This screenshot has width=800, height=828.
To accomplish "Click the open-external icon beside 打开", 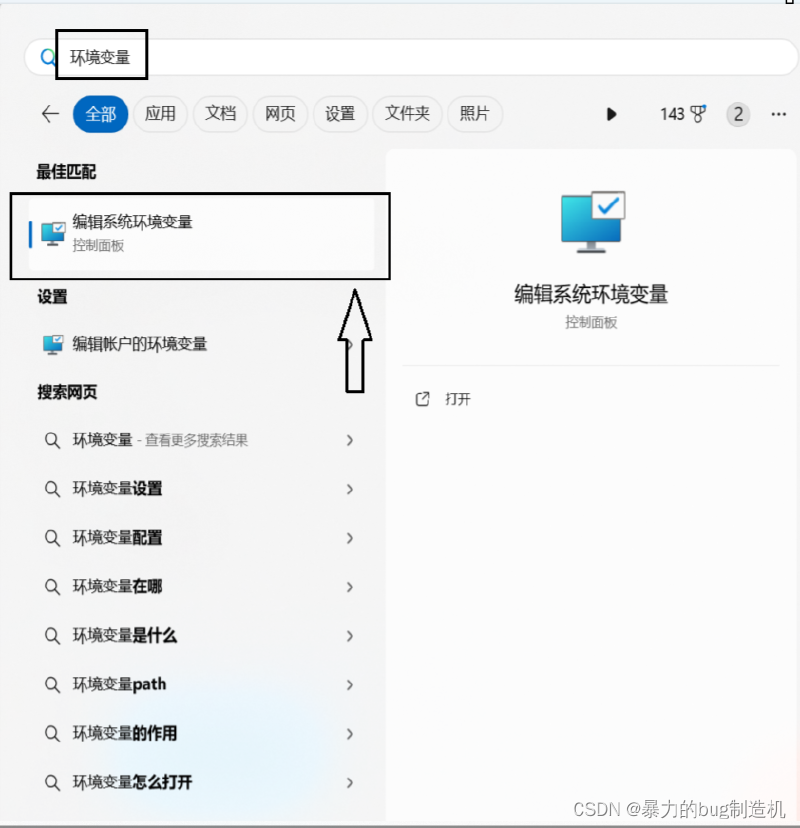I will tap(422, 399).
